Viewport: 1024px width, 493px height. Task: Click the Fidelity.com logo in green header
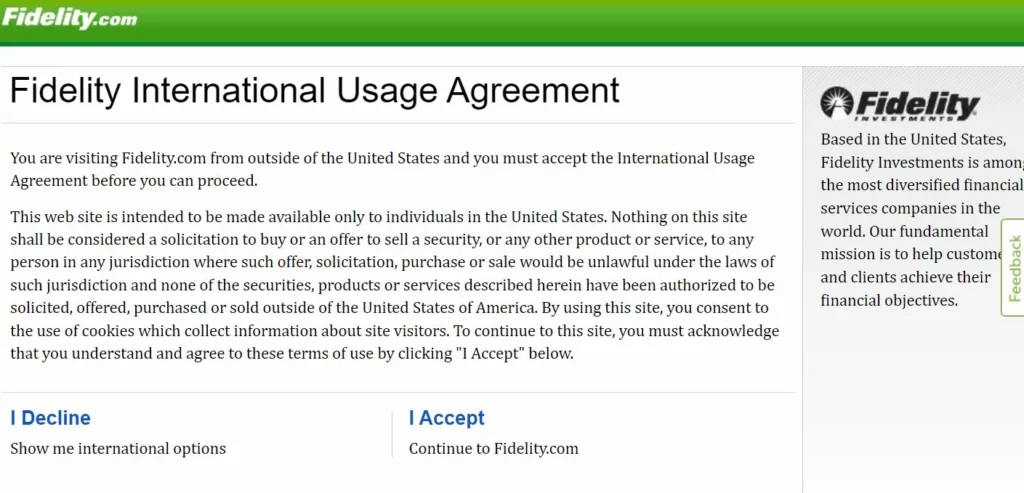pyautogui.click(x=69, y=18)
